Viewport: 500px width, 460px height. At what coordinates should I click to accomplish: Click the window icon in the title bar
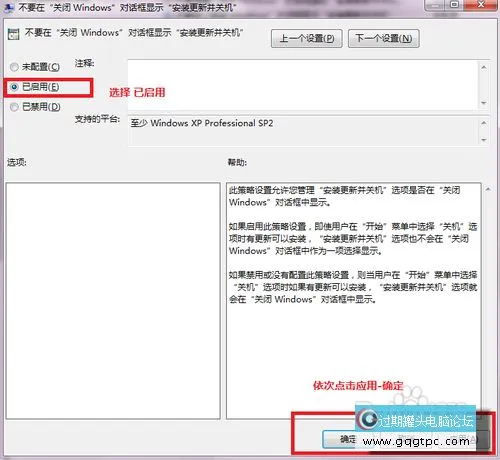point(8,7)
